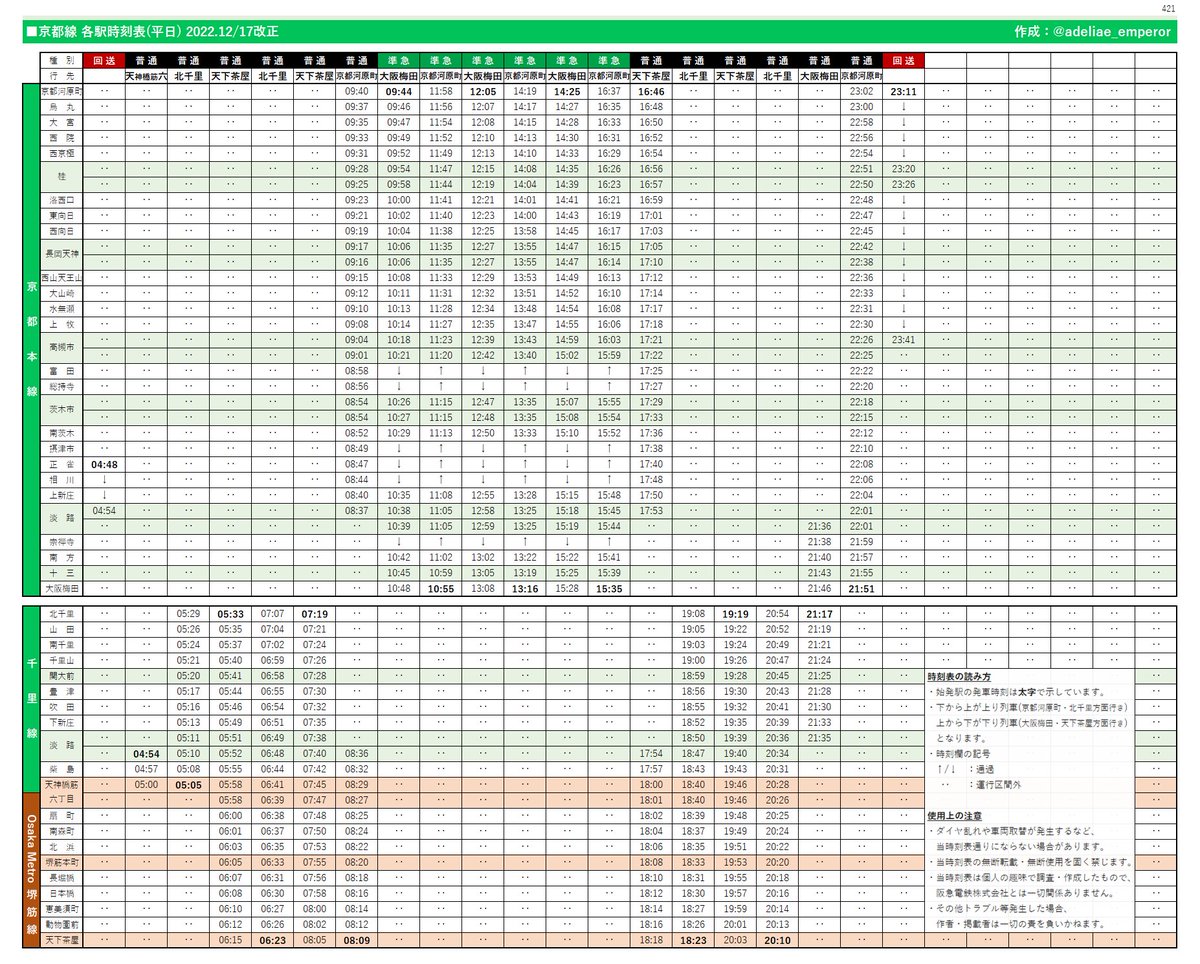Select the bold time 18:23
The height and width of the screenshot is (964, 1200).
(693, 940)
